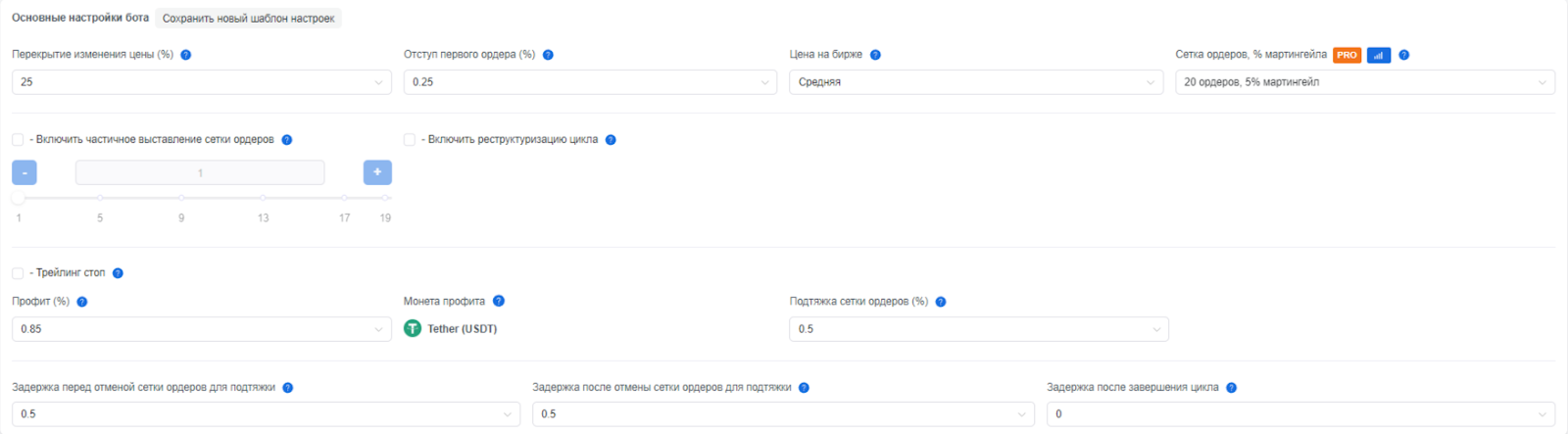The image size is (1568, 434).
Task: Click the Tether (USDT) coin icon
Action: pos(413,329)
